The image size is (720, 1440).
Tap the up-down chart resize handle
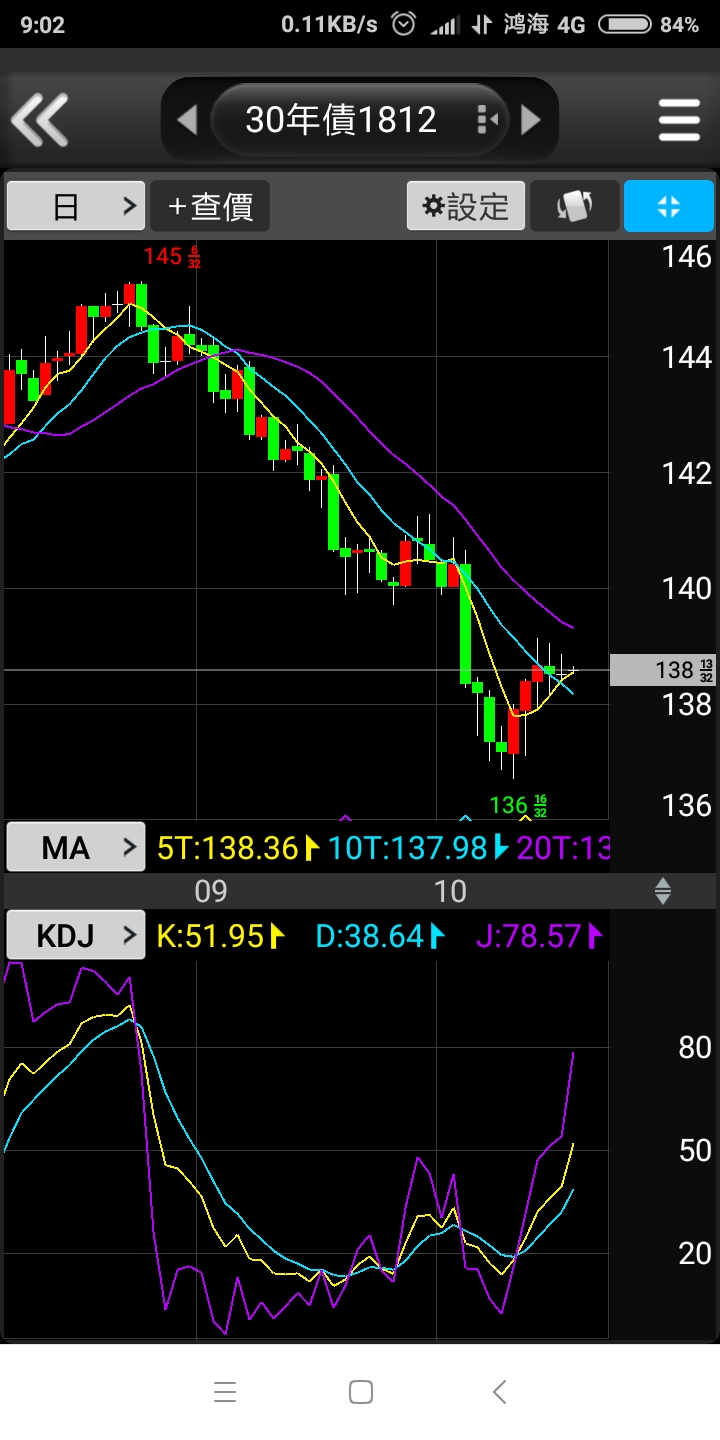pyautogui.click(x=662, y=891)
